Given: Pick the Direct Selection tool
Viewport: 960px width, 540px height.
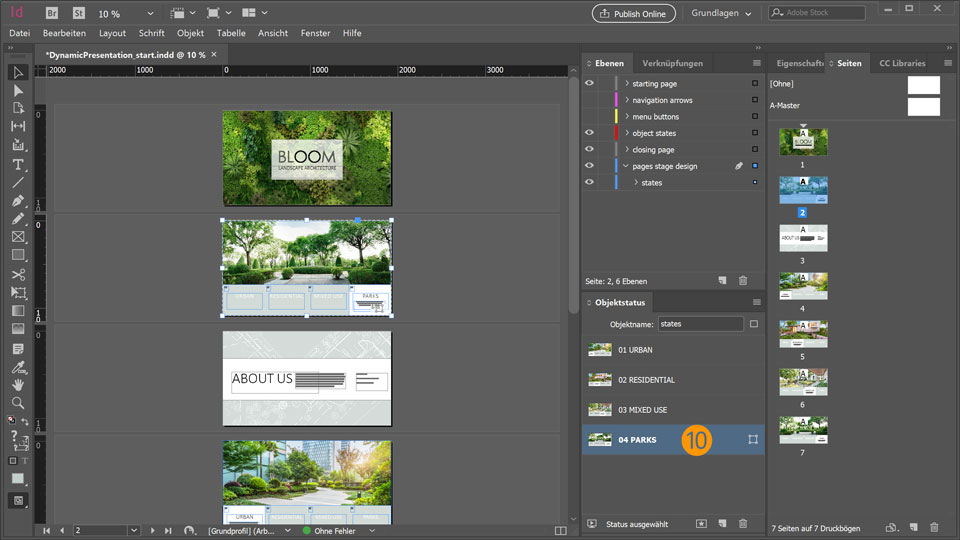Looking at the screenshot, I should pos(18,90).
